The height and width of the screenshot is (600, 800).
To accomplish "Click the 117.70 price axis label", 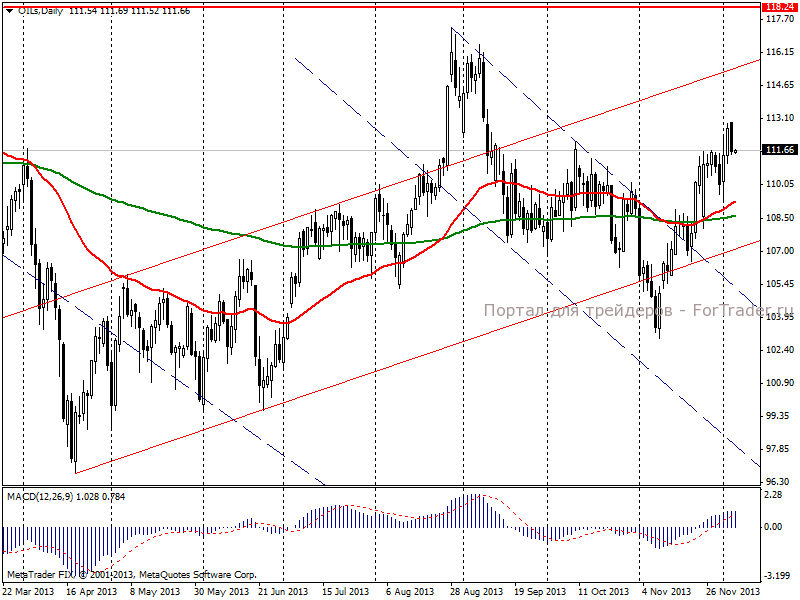I will point(780,19).
